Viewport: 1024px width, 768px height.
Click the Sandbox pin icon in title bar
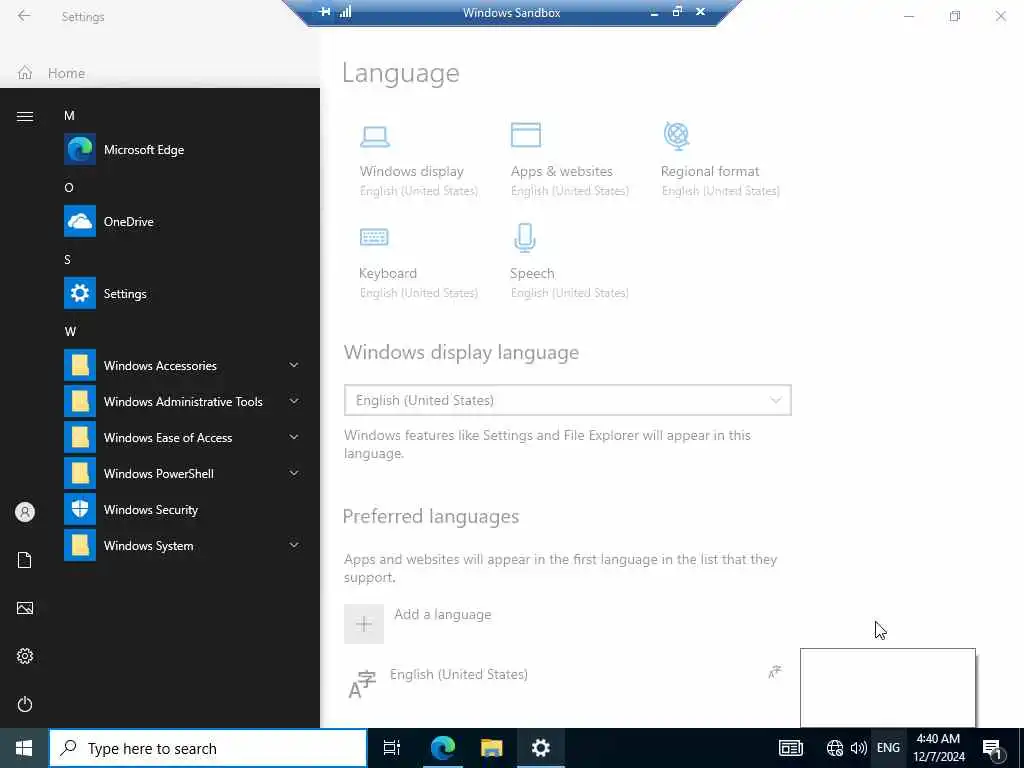325,12
